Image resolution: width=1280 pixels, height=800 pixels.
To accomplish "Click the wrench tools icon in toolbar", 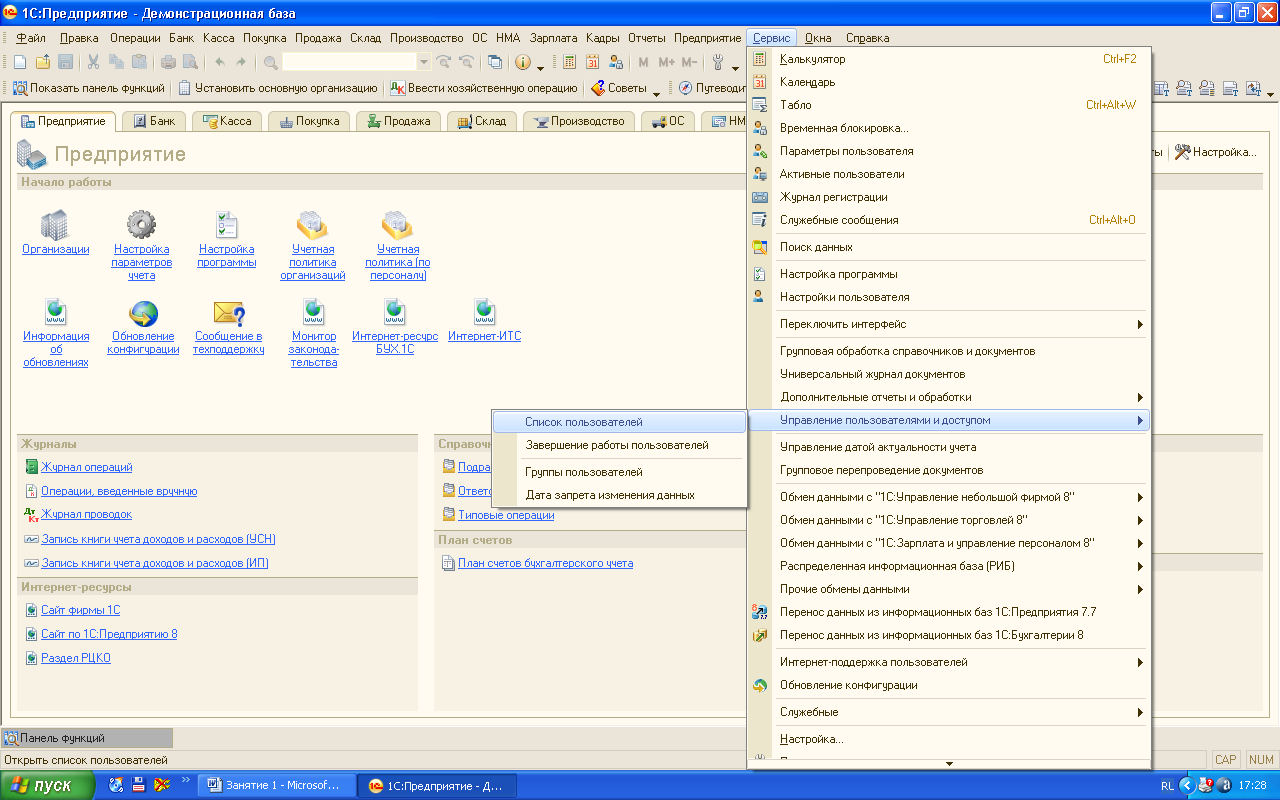I will click(x=718, y=62).
